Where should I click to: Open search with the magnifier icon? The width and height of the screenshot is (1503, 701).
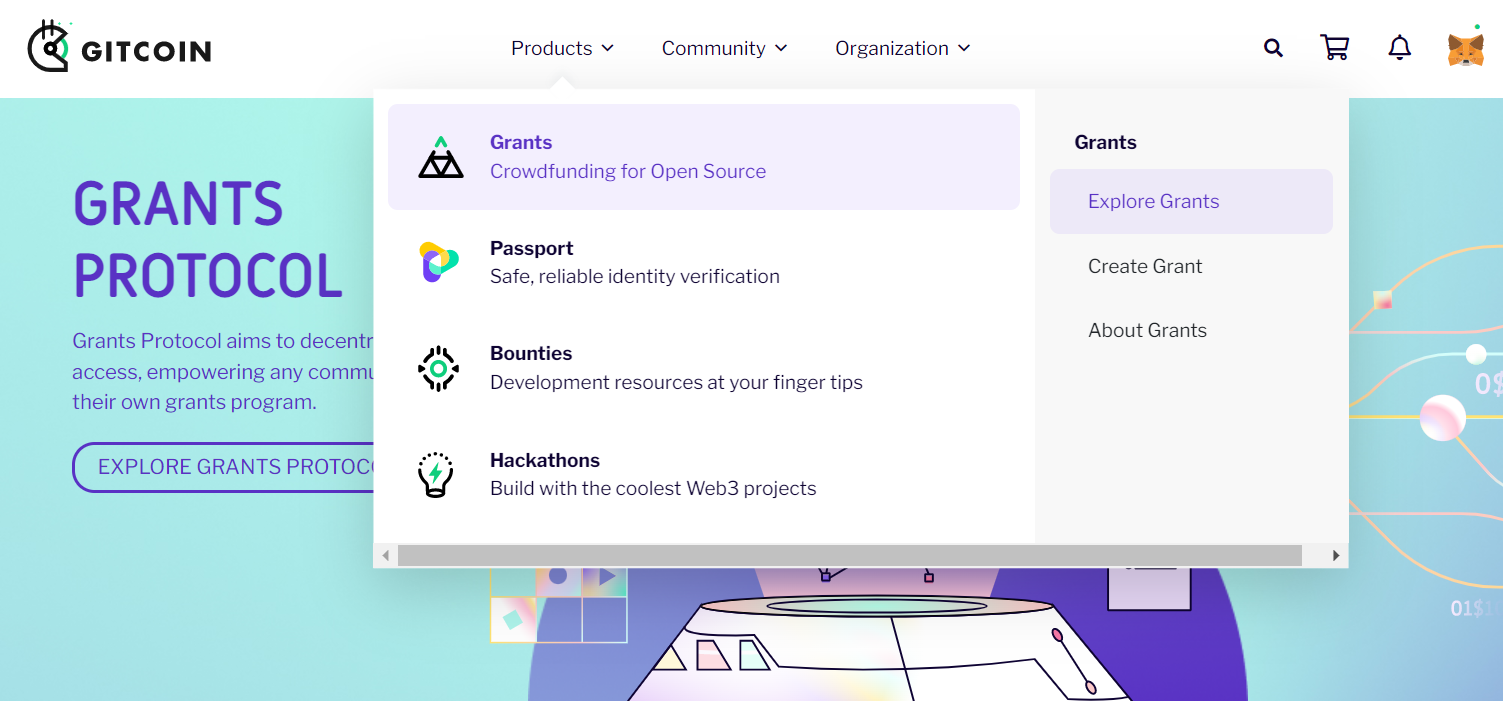[1273, 48]
